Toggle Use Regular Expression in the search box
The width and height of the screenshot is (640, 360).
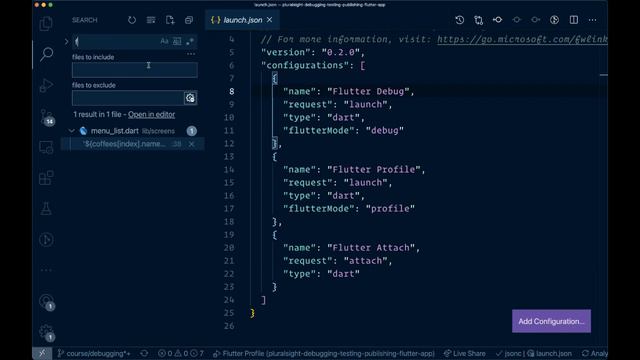pyautogui.click(x=190, y=41)
